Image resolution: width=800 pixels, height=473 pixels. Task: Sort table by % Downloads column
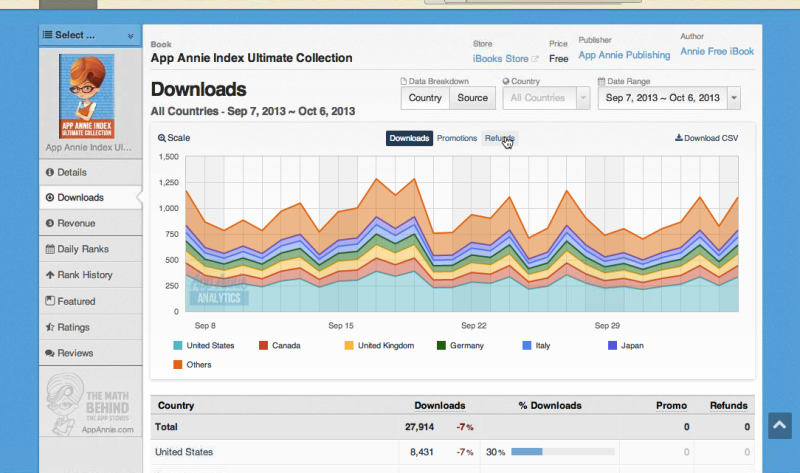[550, 406]
